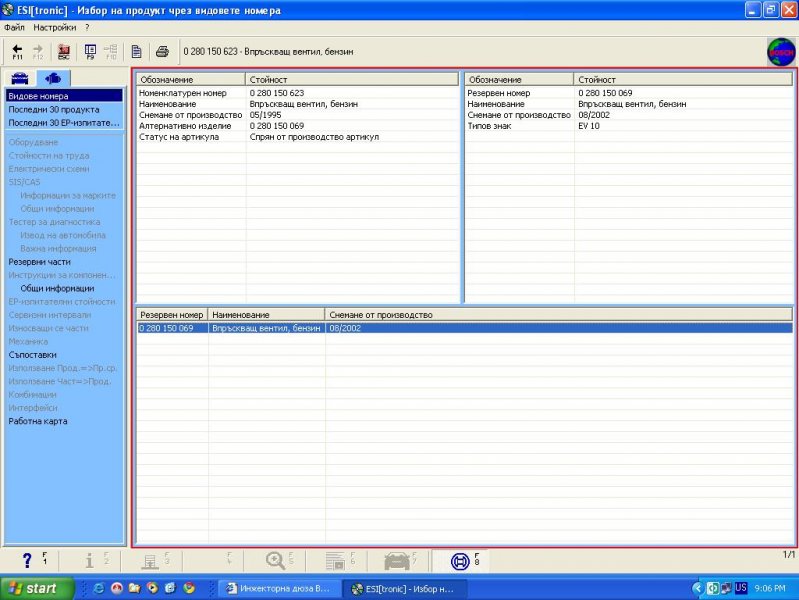This screenshot has width=799, height=600.
Task: Open Последни 30 продукта in sidebar
Action: 53,109
